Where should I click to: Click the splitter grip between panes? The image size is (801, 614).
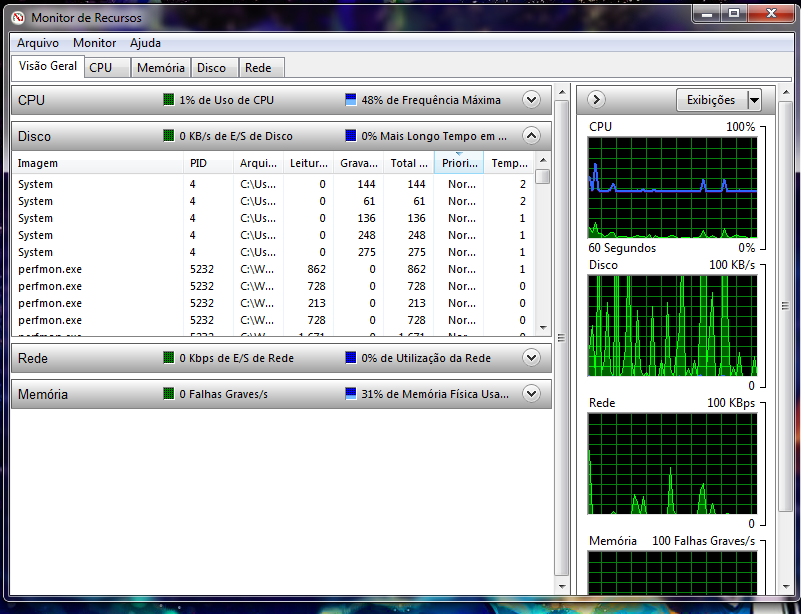[562, 338]
